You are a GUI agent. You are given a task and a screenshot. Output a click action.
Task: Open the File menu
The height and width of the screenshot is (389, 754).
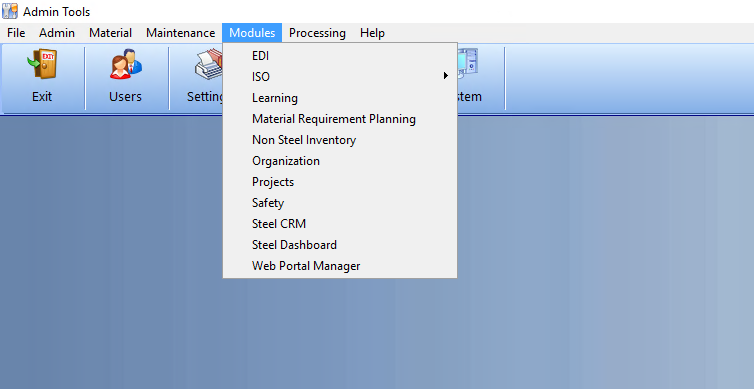click(16, 33)
